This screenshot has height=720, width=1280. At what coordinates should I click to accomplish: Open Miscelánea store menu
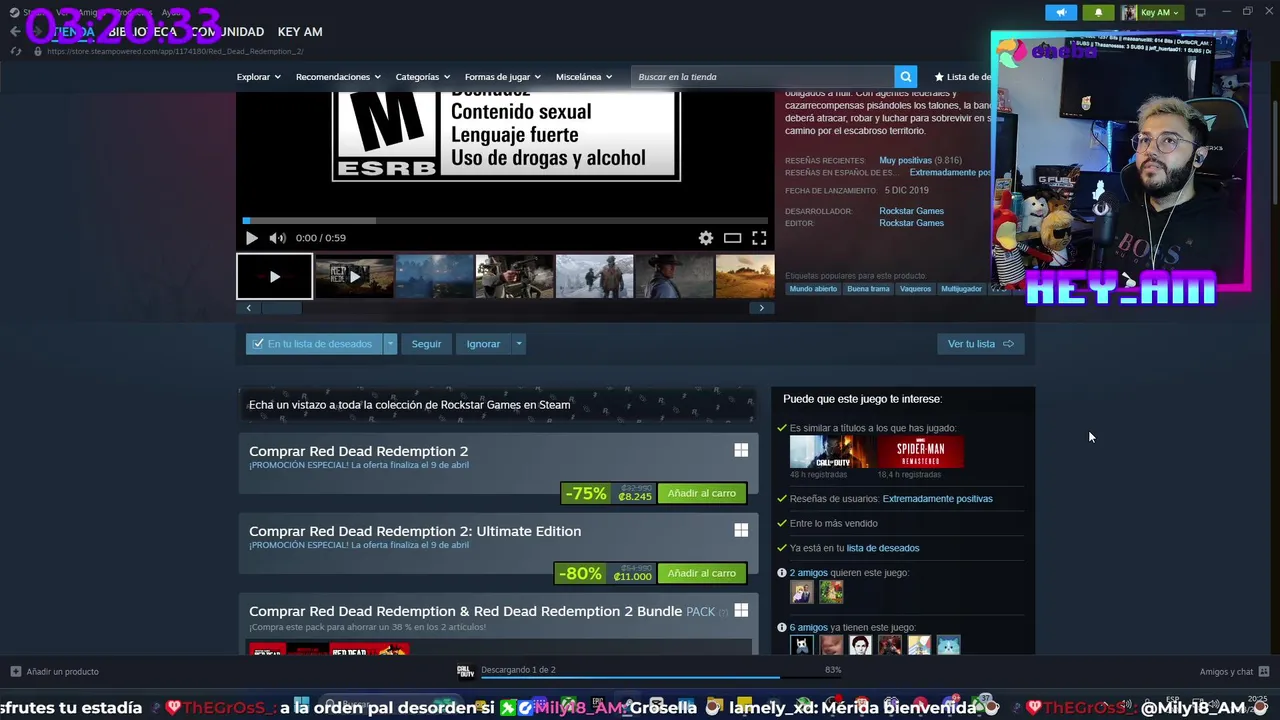click(584, 77)
